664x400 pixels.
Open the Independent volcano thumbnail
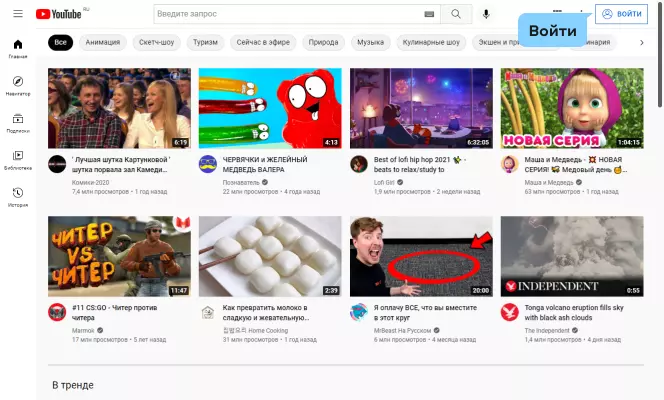click(572, 257)
